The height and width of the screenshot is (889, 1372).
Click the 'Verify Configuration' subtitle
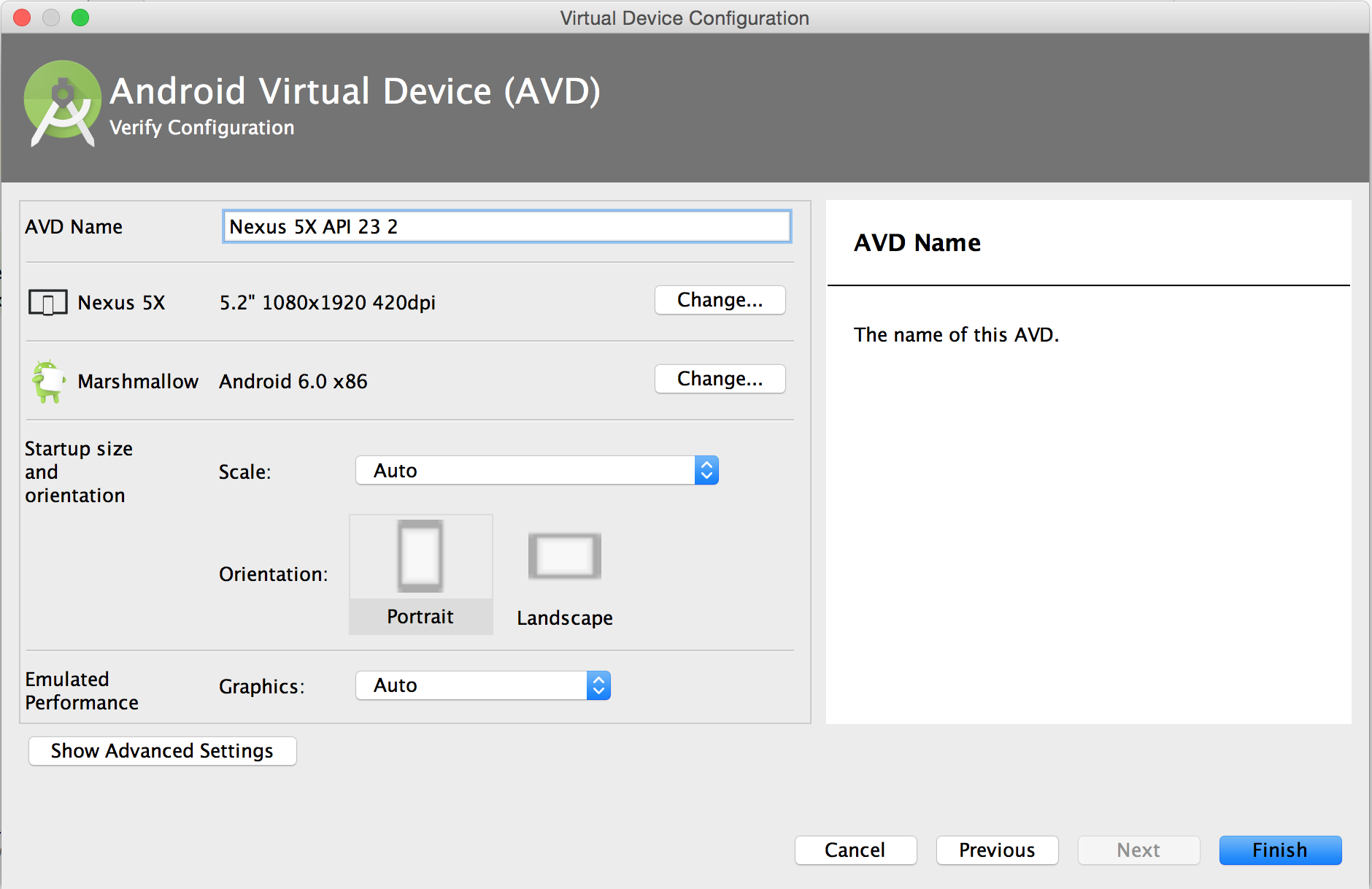[x=202, y=128]
